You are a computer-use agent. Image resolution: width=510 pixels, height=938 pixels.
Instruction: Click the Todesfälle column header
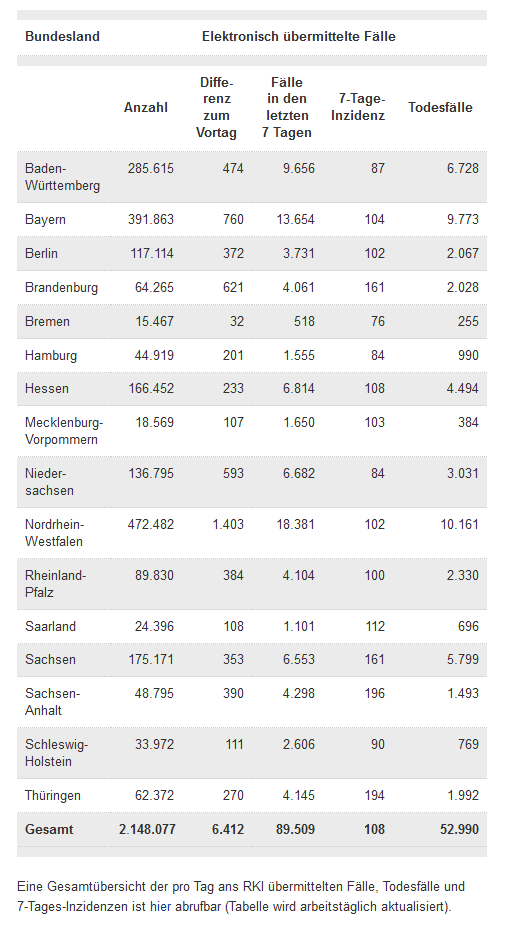coord(441,108)
